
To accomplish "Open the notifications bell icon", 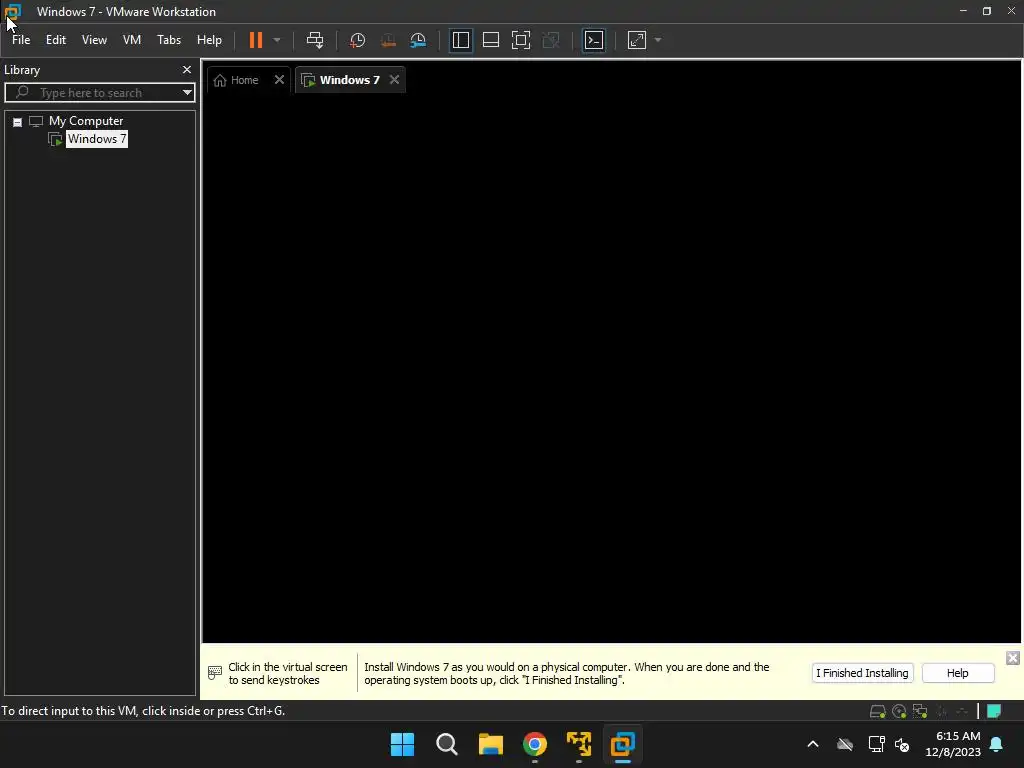I will [x=997, y=744].
